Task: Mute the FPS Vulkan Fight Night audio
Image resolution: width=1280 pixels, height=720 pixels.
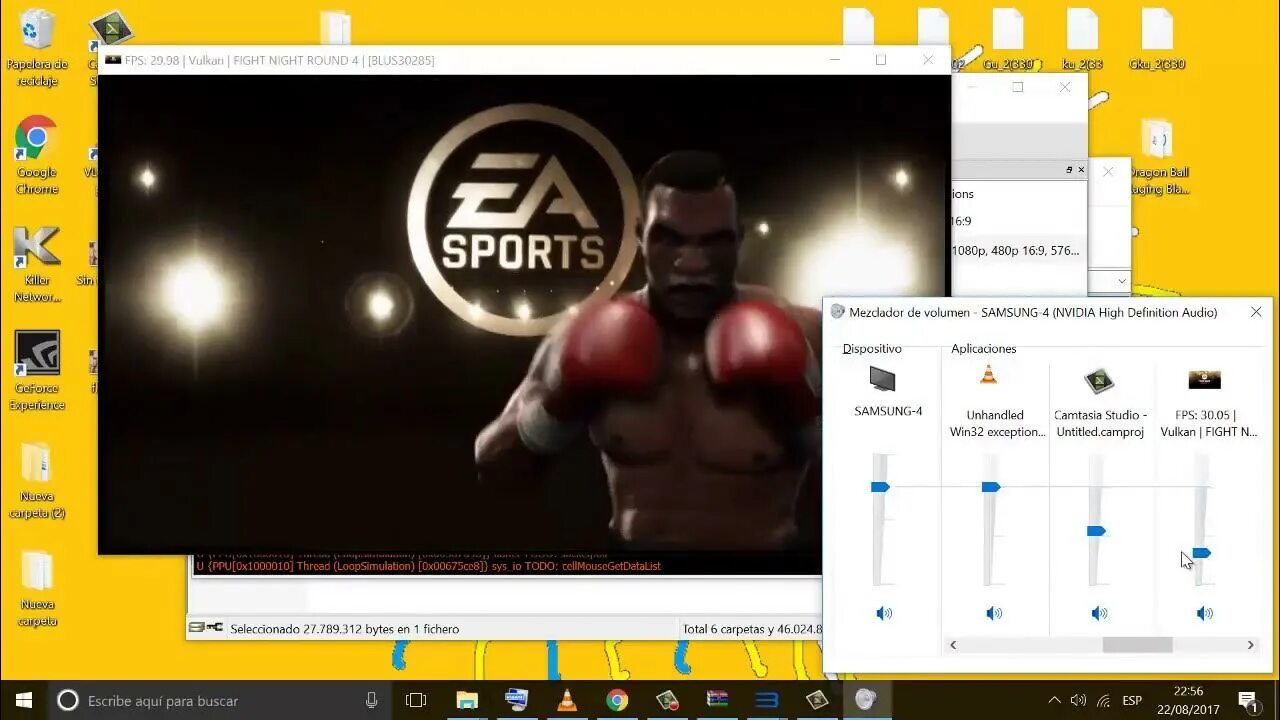Action: pyautogui.click(x=1205, y=613)
